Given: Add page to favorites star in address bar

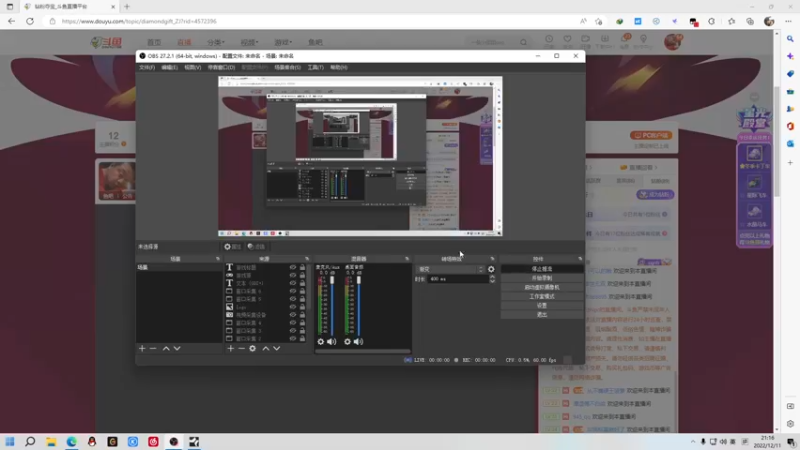Looking at the screenshot, I should 599,21.
